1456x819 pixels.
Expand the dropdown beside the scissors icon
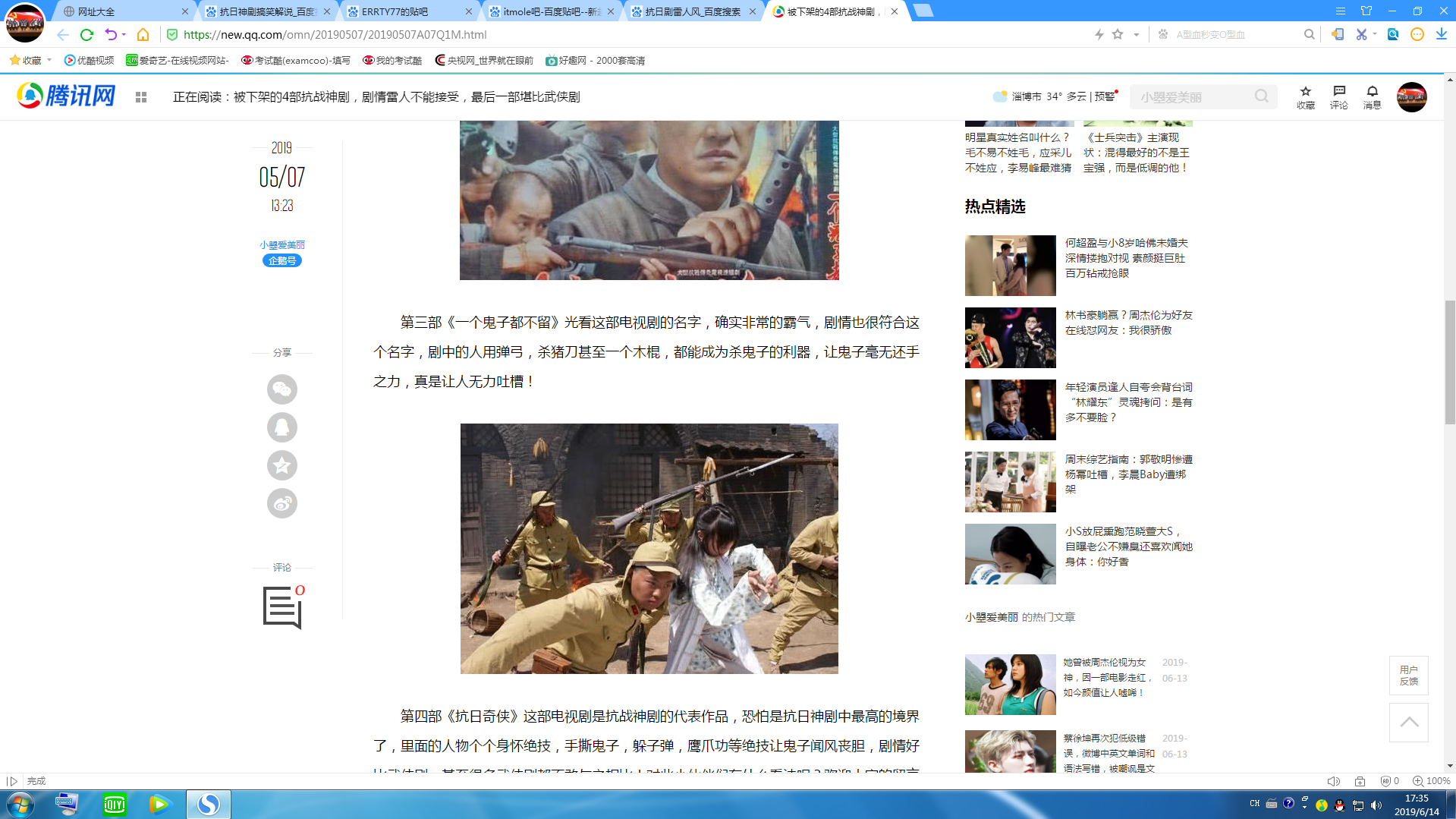point(1375,34)
